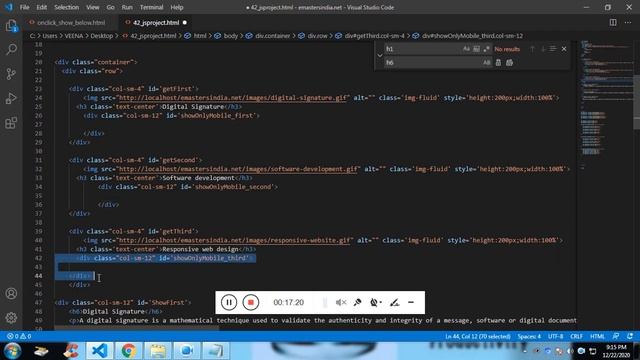Expand html breadcrumb segment
The height and width of the screenshot is (360, 640).
196,36
